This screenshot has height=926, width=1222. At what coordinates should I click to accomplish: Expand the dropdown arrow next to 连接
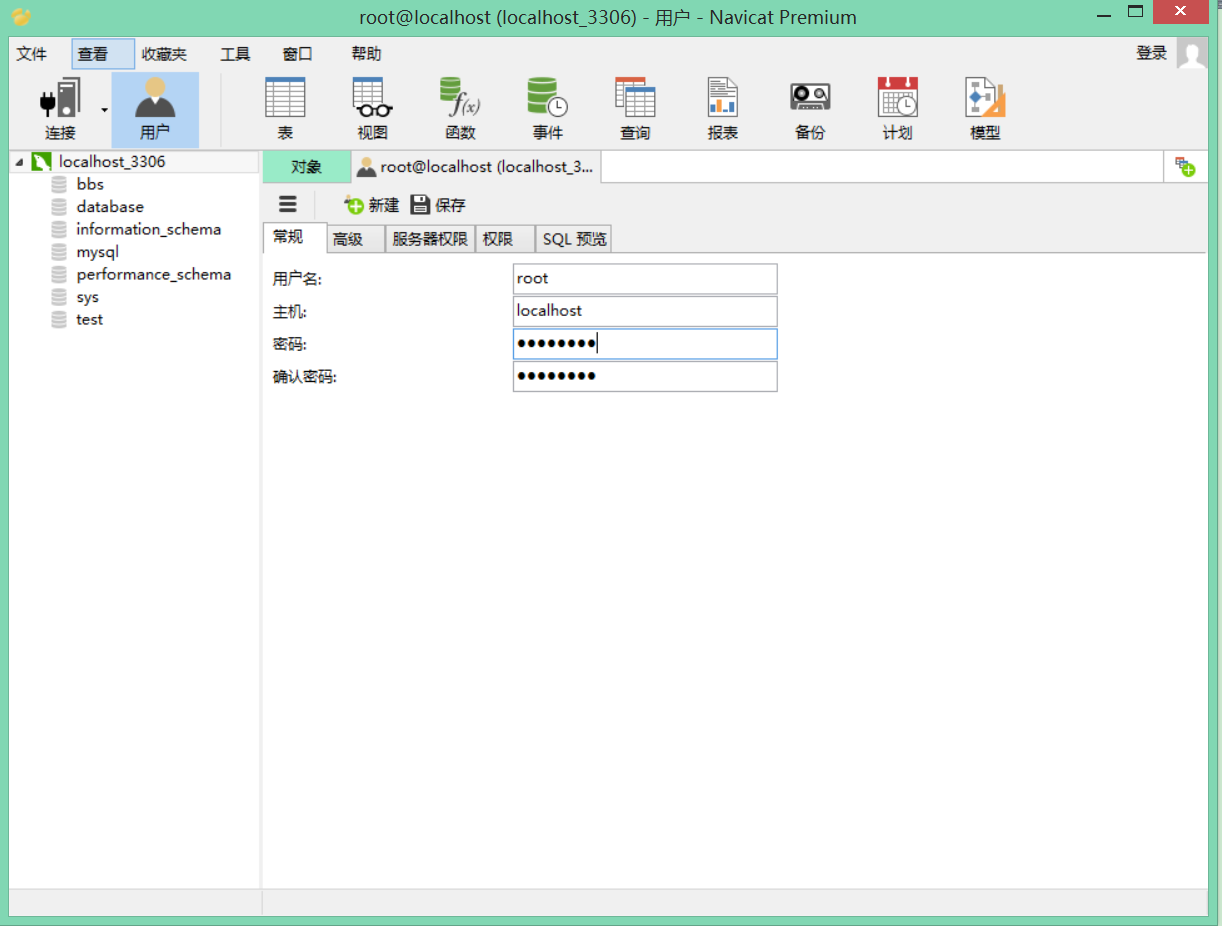103,107
